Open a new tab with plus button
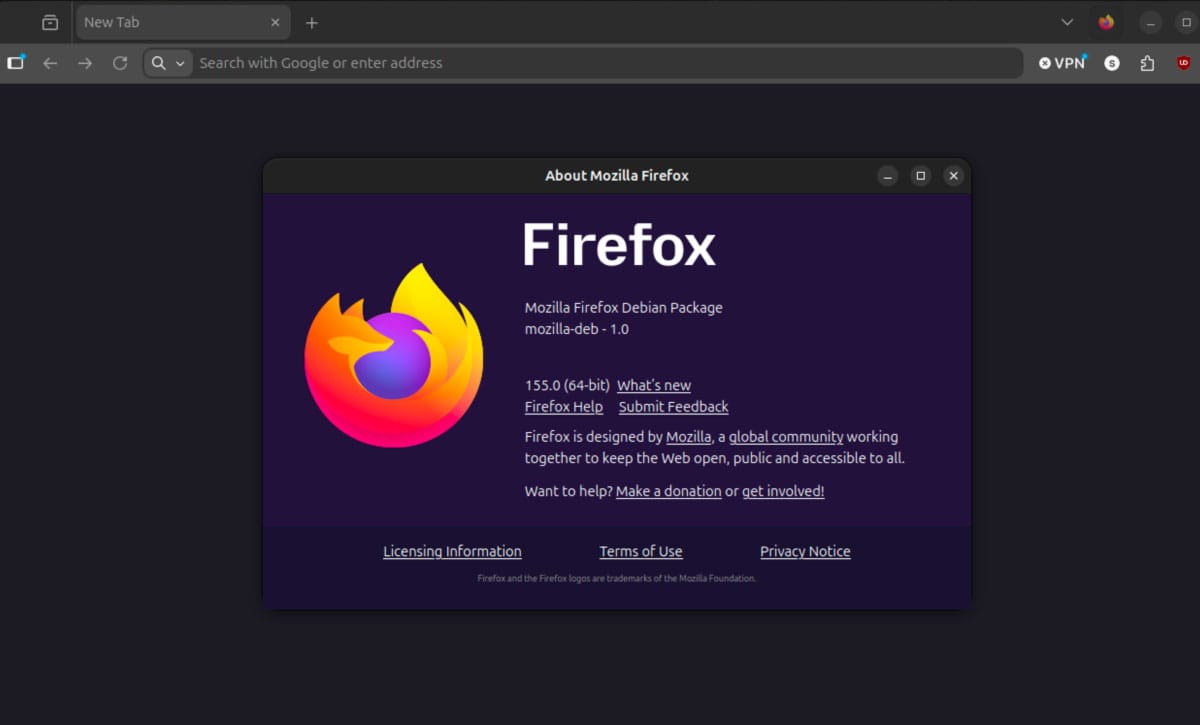 311,22
